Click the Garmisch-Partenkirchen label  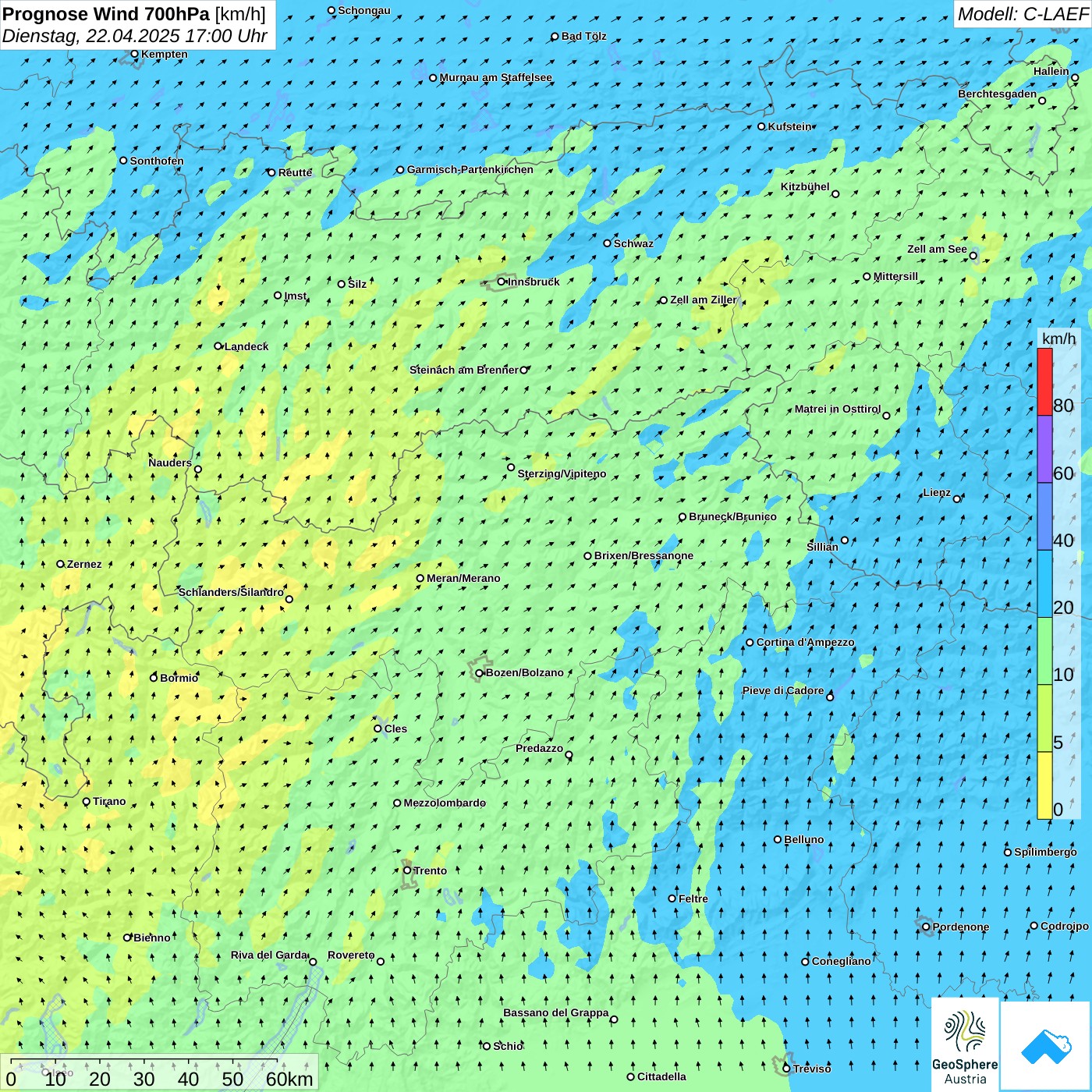point(470,169)
